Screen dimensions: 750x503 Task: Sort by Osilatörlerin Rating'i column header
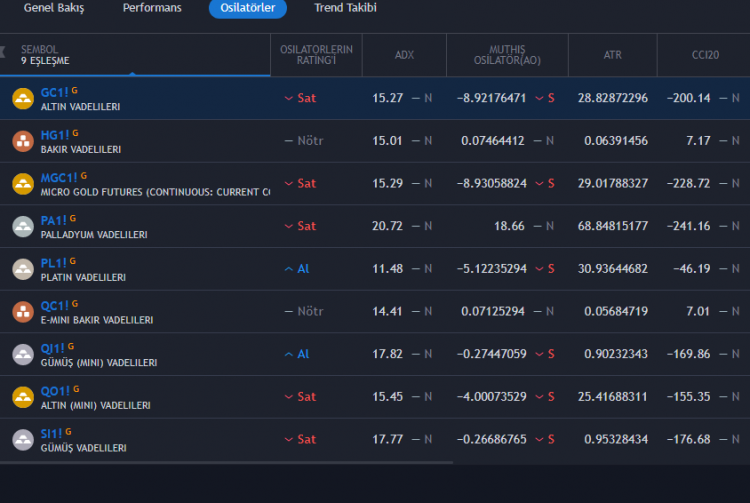(x=316, y=55)
